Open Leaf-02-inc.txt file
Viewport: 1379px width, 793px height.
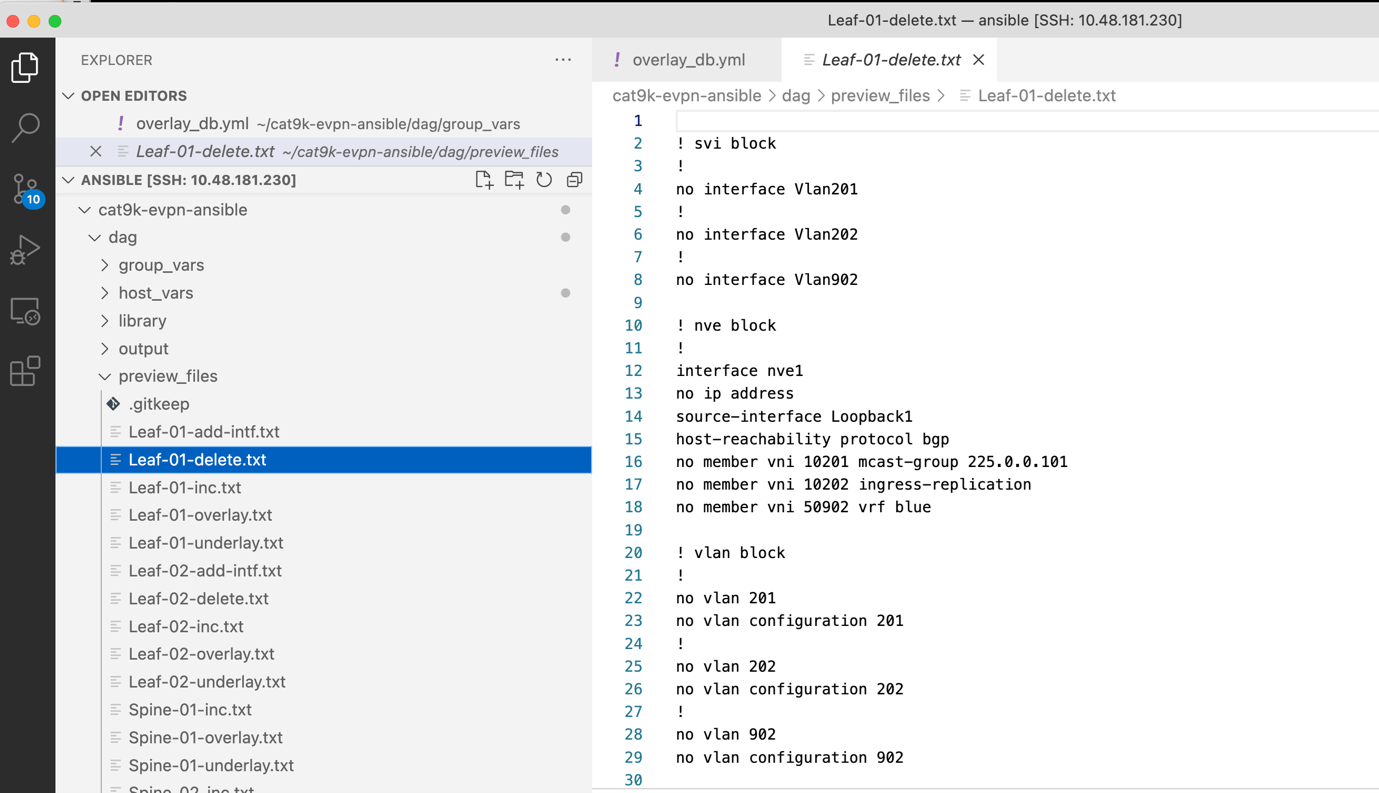coord(186,627)
